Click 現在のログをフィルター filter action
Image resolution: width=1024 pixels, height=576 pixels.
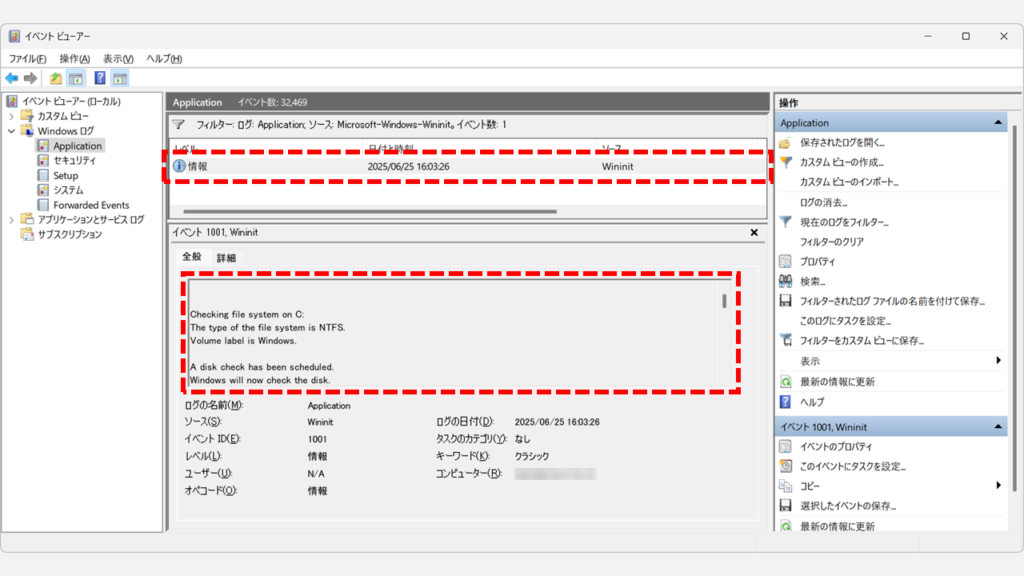click(x=844, y=222)
